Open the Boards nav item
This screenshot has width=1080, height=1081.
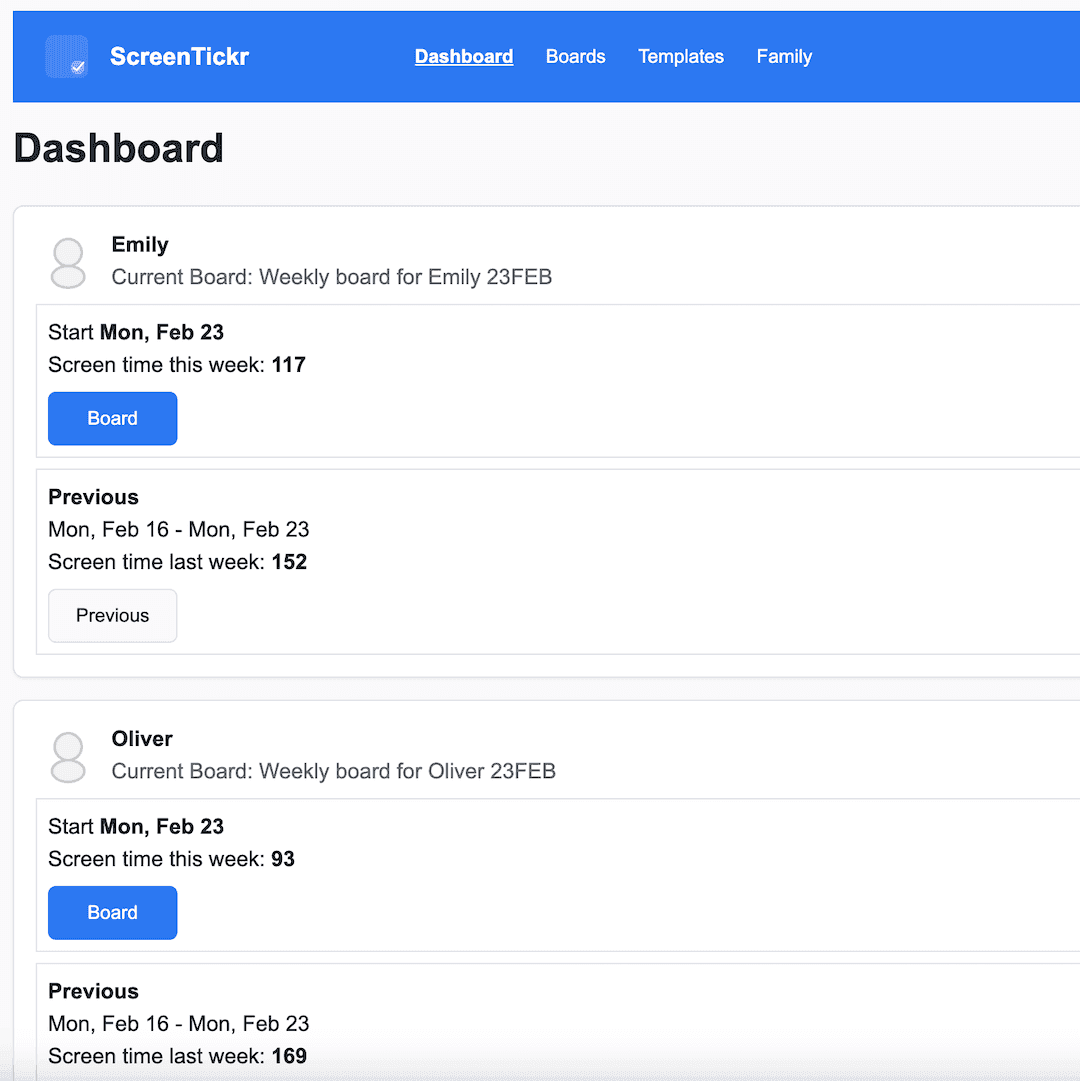[575, 57]
